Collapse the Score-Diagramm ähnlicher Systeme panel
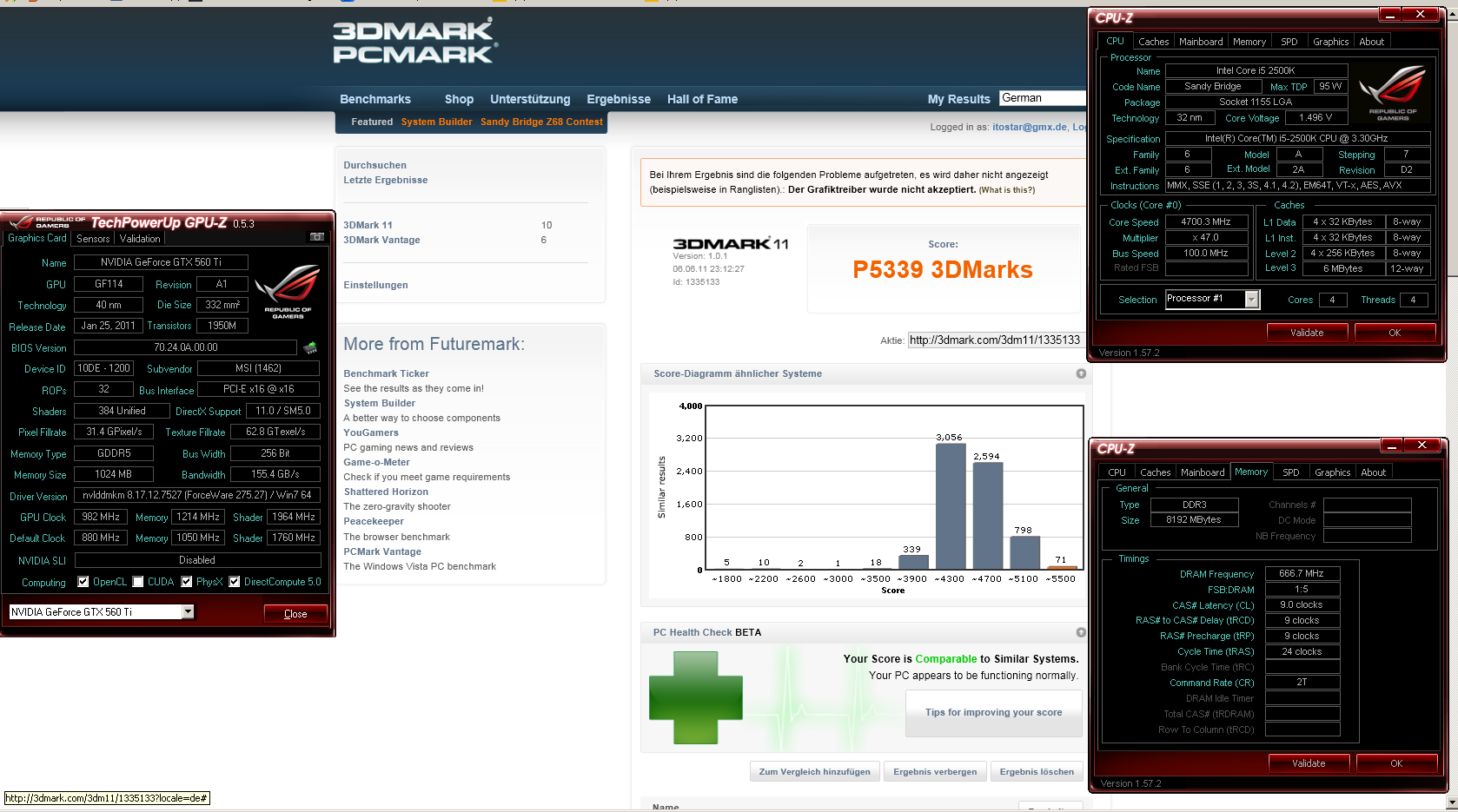Image resolution: width=1458 pixels, height=812 pixels. [x=1081, y=373]
